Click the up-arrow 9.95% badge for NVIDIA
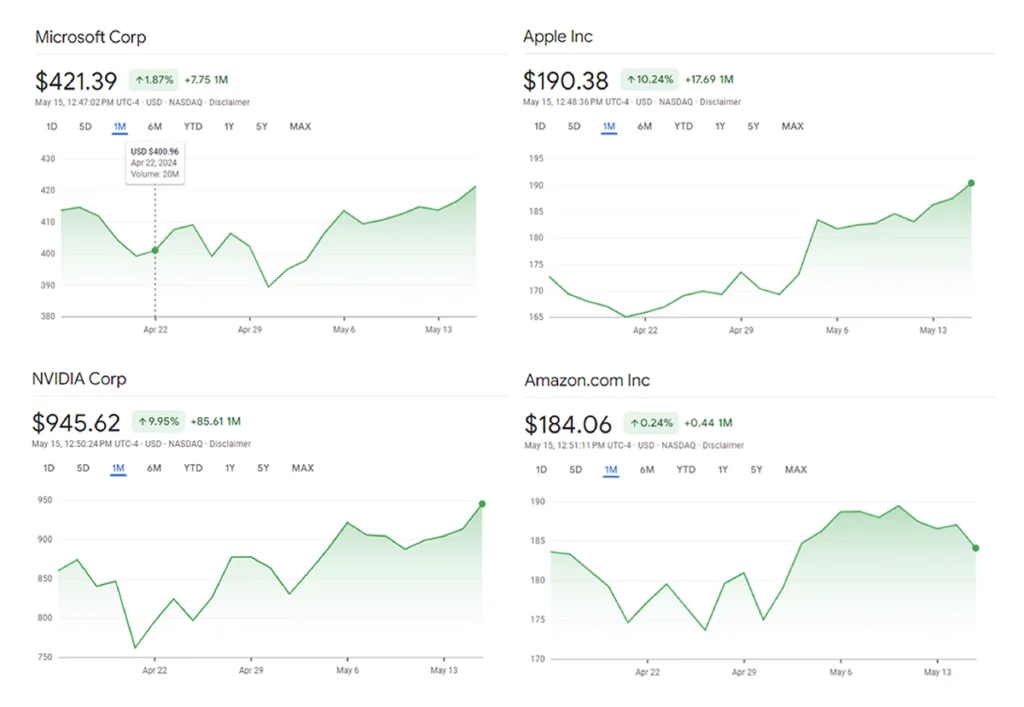The width and height of the screenshot is (1024, 707). point(158,422)
